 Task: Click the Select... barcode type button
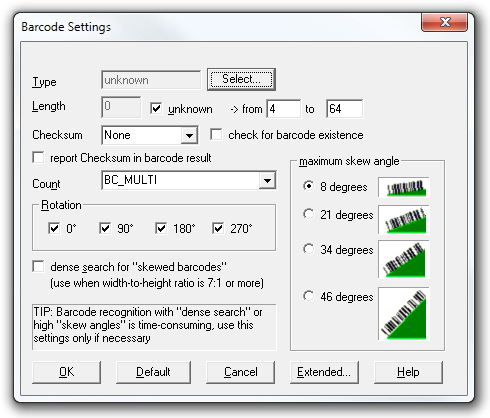point(241,79)
